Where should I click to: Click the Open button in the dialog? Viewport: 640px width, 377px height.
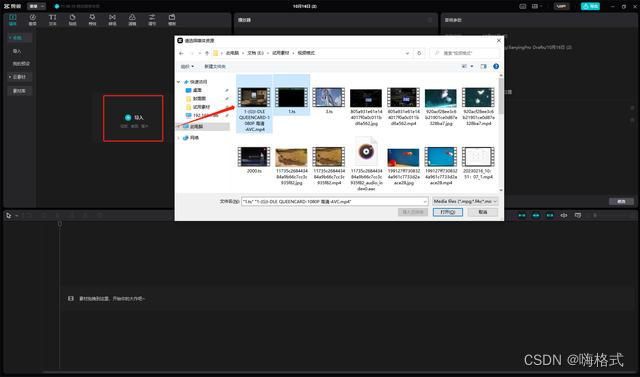[448, 212]
